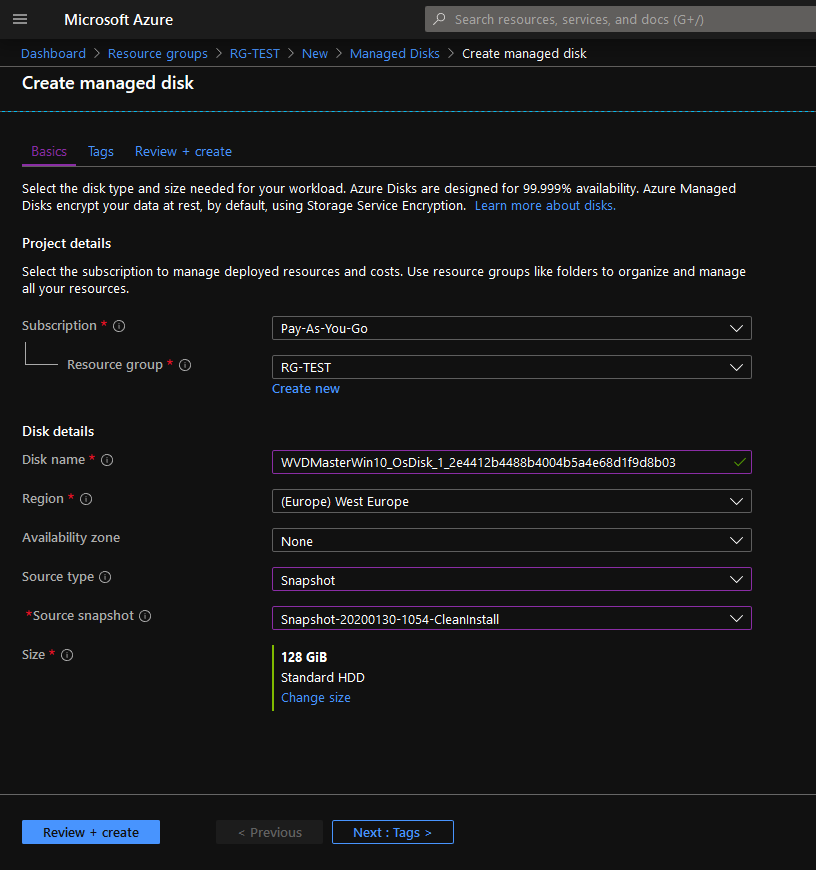Switch to the Basics tab
The height and width of the screenshot is (870, 816).
[x=49, y=151]
